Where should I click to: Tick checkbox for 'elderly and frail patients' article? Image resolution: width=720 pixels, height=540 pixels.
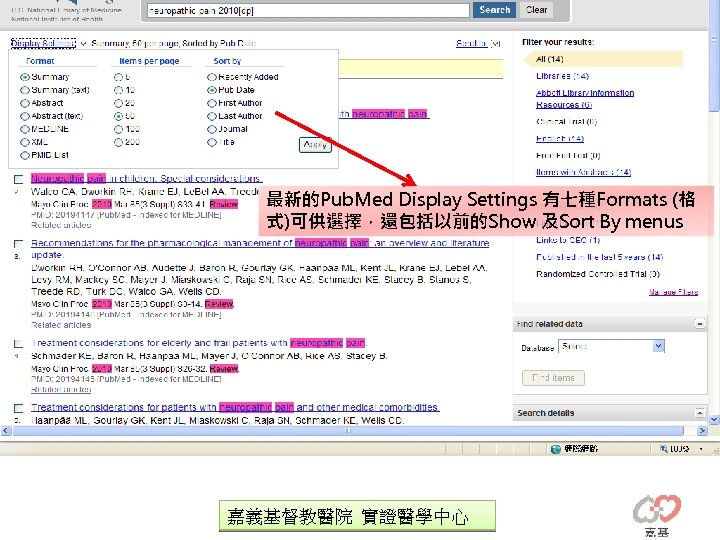click(x=18, y=344)
